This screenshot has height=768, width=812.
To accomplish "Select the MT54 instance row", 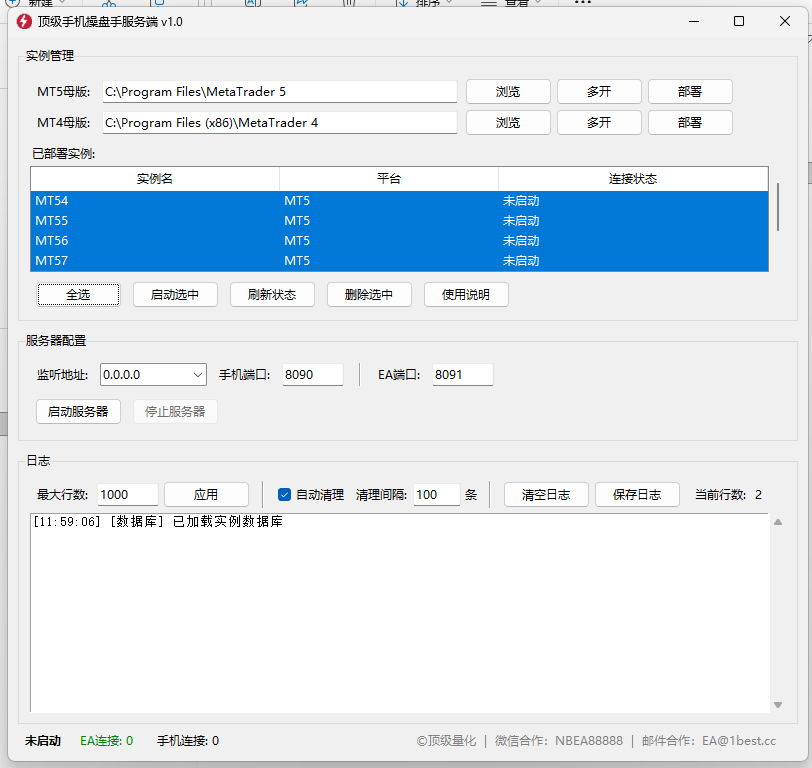I will [x=399, y=201].
